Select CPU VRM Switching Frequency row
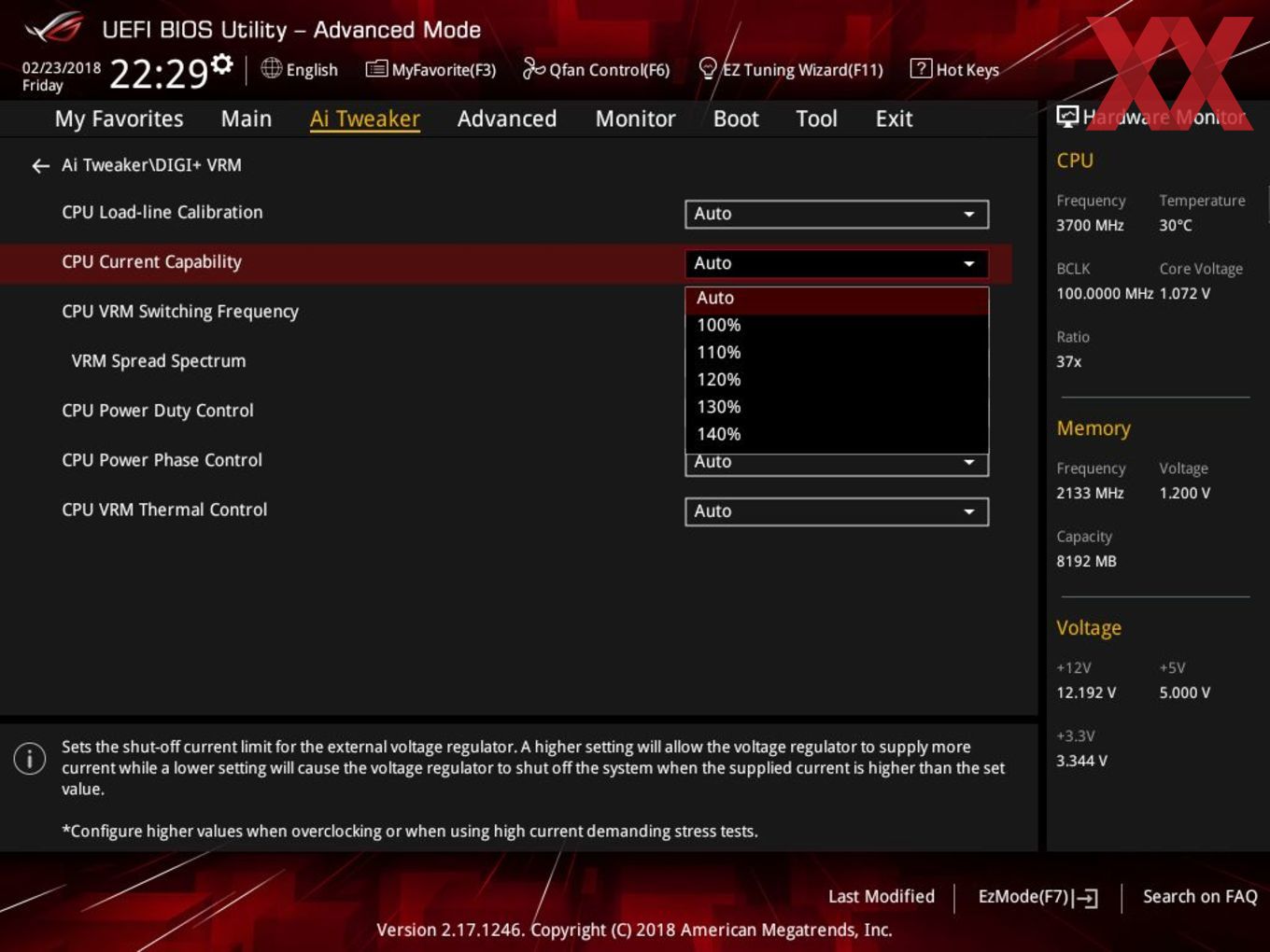Viewport: 1270px width, 952px height. click(180, 312)
